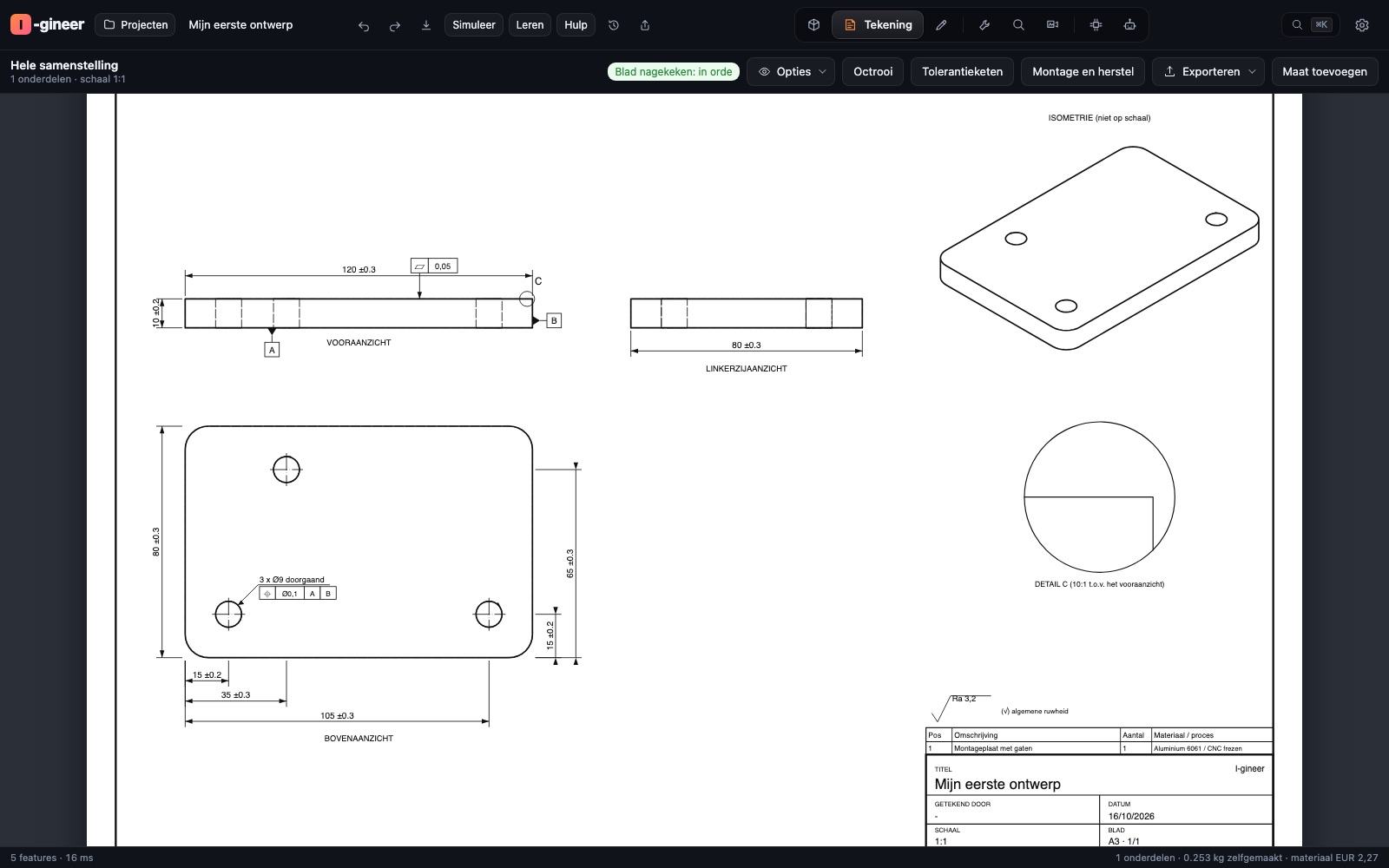Open the Leren menu
This screenshot has height=868, width=1389.
click(530, 25)
